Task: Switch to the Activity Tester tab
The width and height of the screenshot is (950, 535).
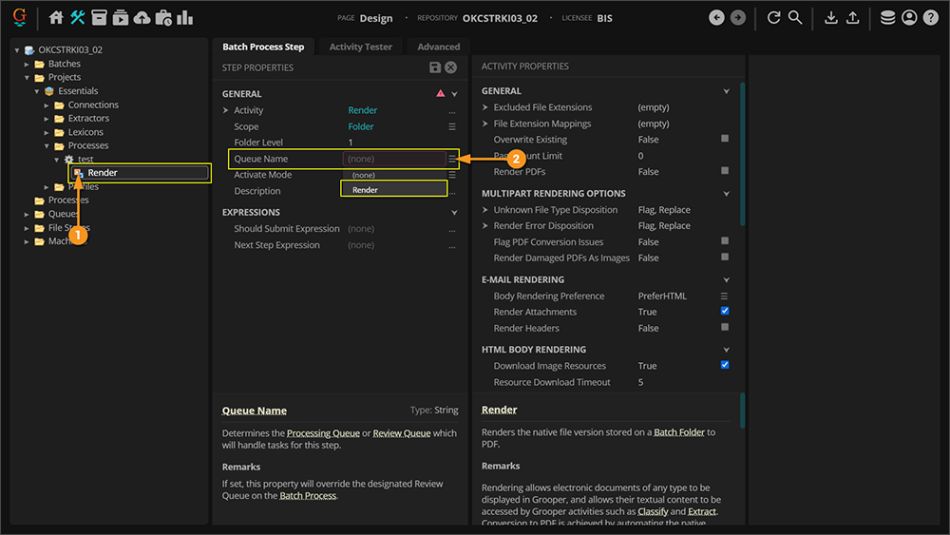Action: coord(360,46)
